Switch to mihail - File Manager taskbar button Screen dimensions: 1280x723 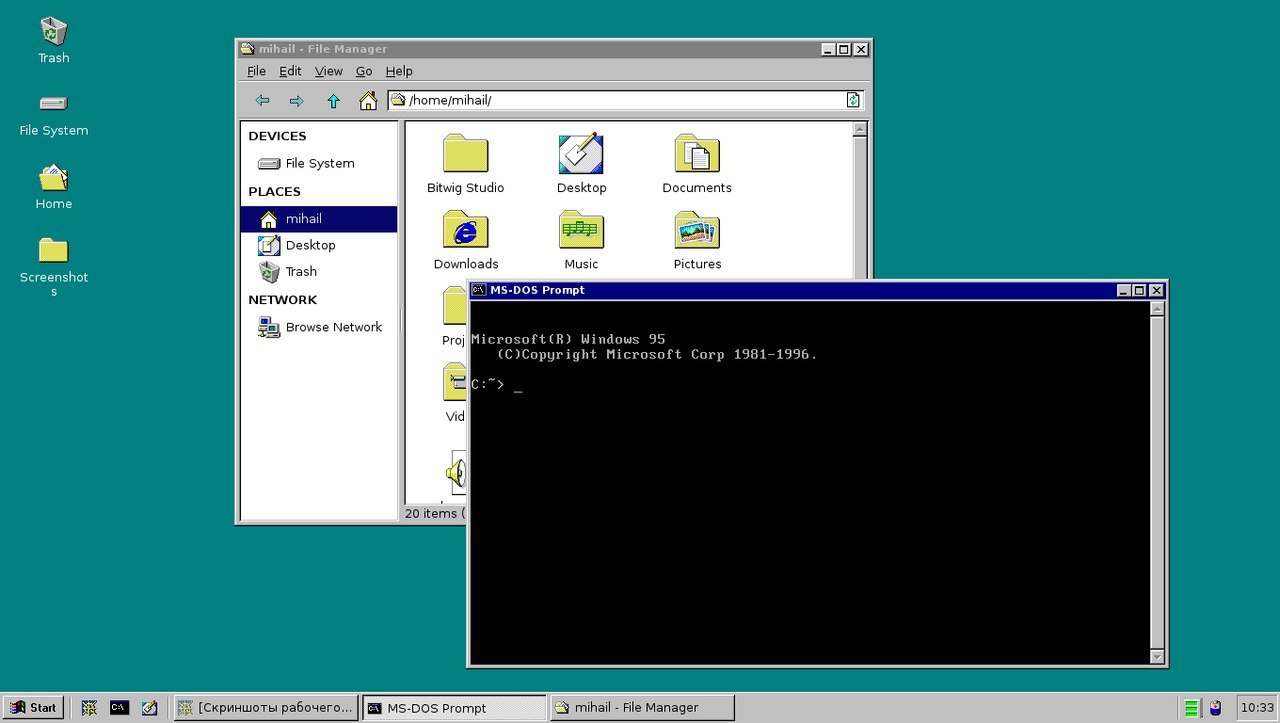click(642, 707)
